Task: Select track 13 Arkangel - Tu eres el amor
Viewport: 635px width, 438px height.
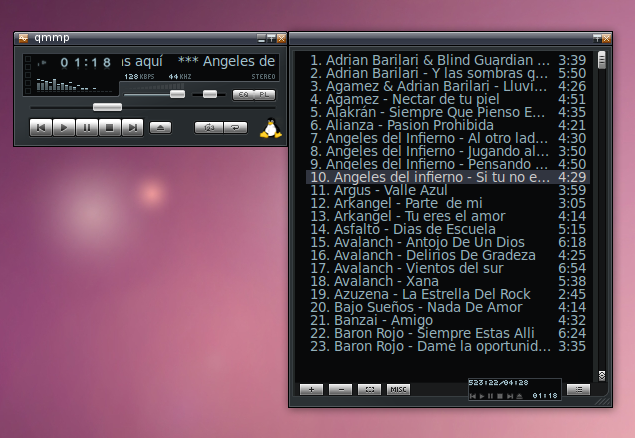Action: point(448,216)
